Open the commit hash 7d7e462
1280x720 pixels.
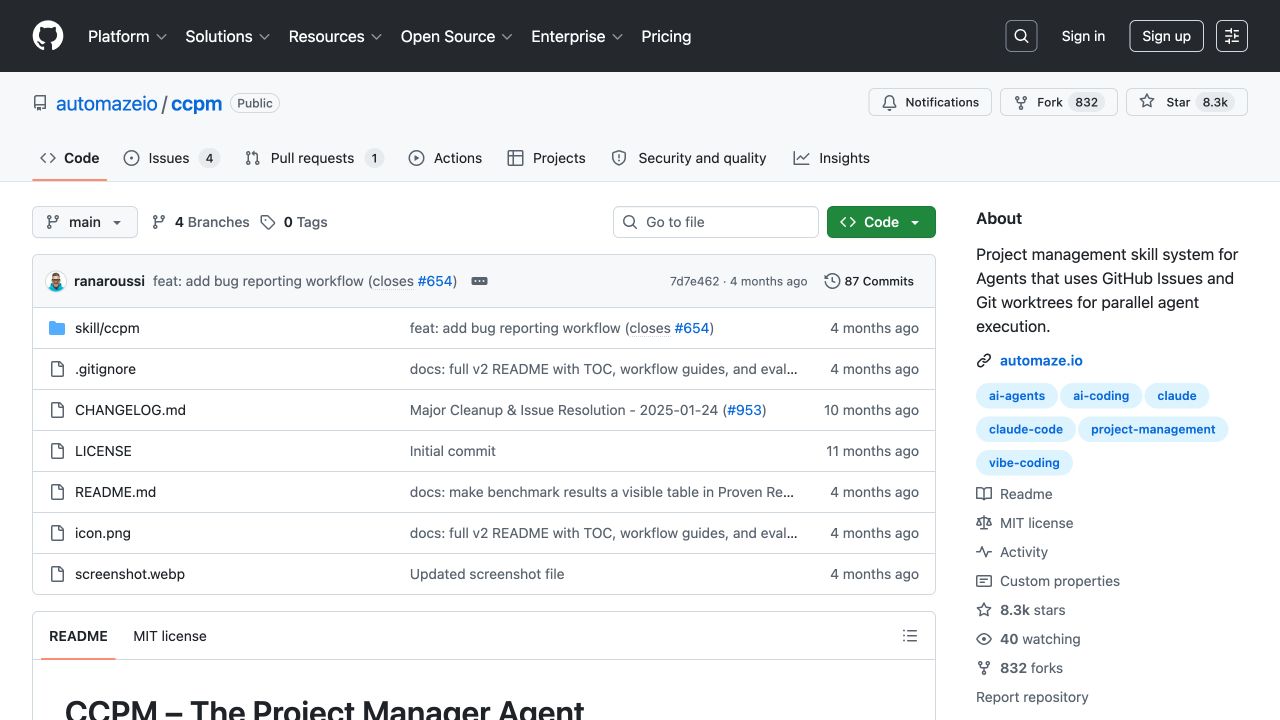(x=694, y=281)
